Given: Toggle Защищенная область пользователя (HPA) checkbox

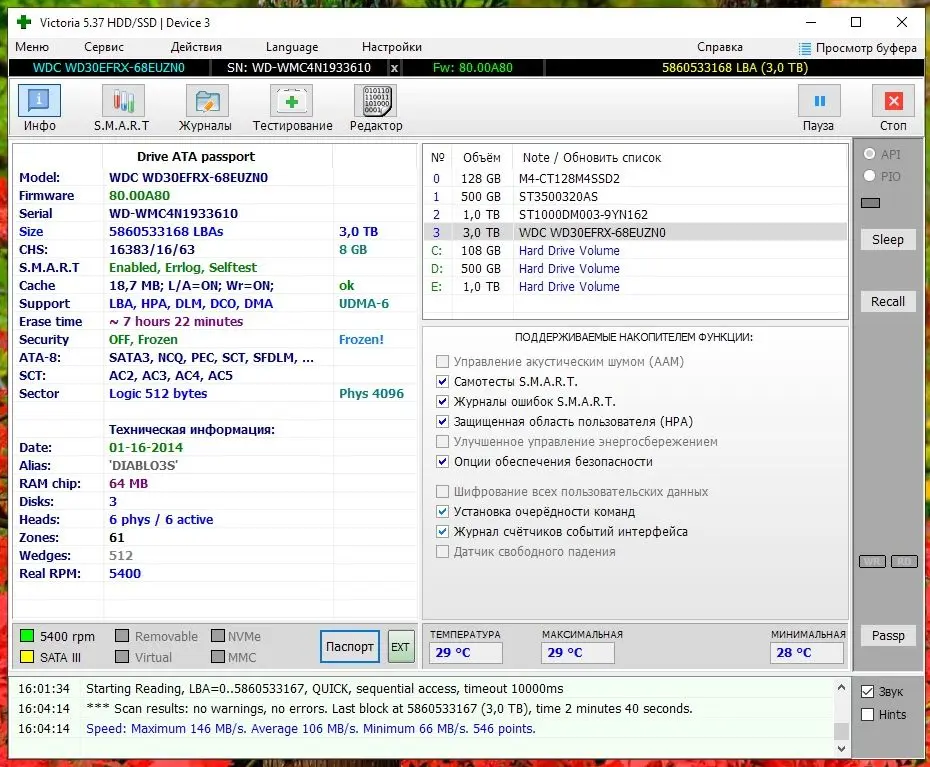Looking at the screenshot, I should pos(442,422).
